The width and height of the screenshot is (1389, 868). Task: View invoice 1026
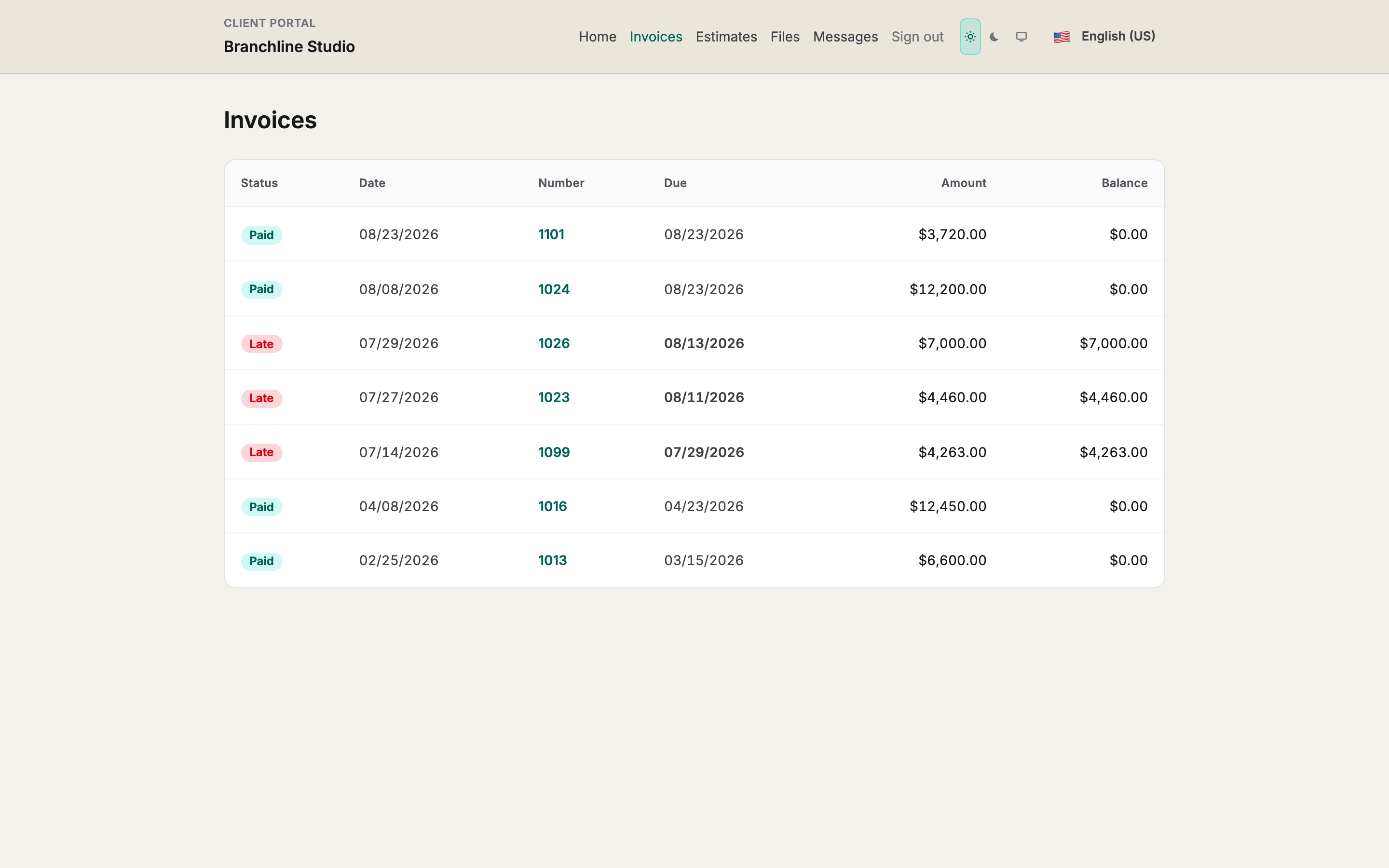pos(554,343)
